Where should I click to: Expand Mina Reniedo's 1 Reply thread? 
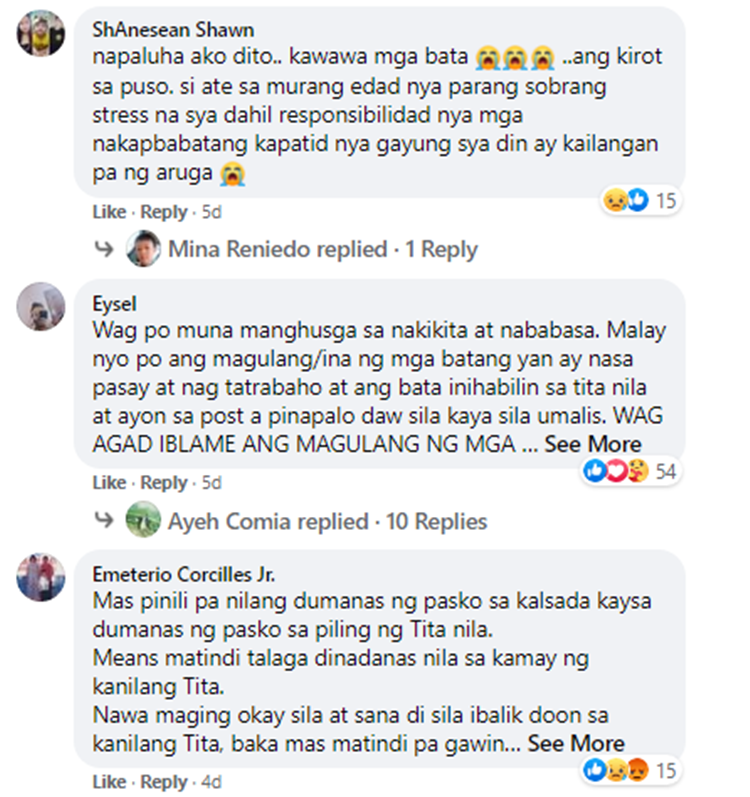tap(323, 249)
